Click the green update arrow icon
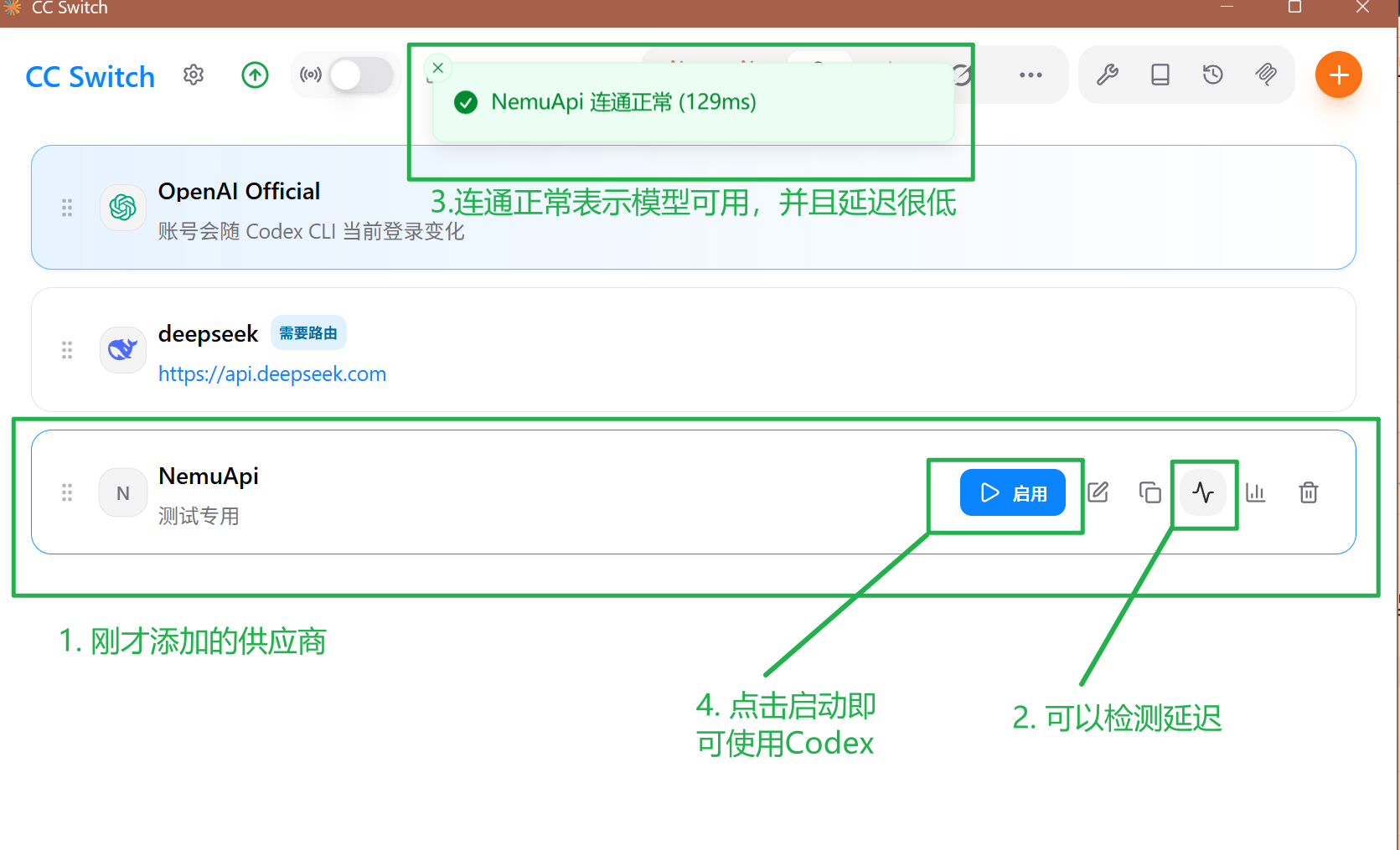Screen dimensions: 1400x850 pyautogui.click(x=255, y=75)
